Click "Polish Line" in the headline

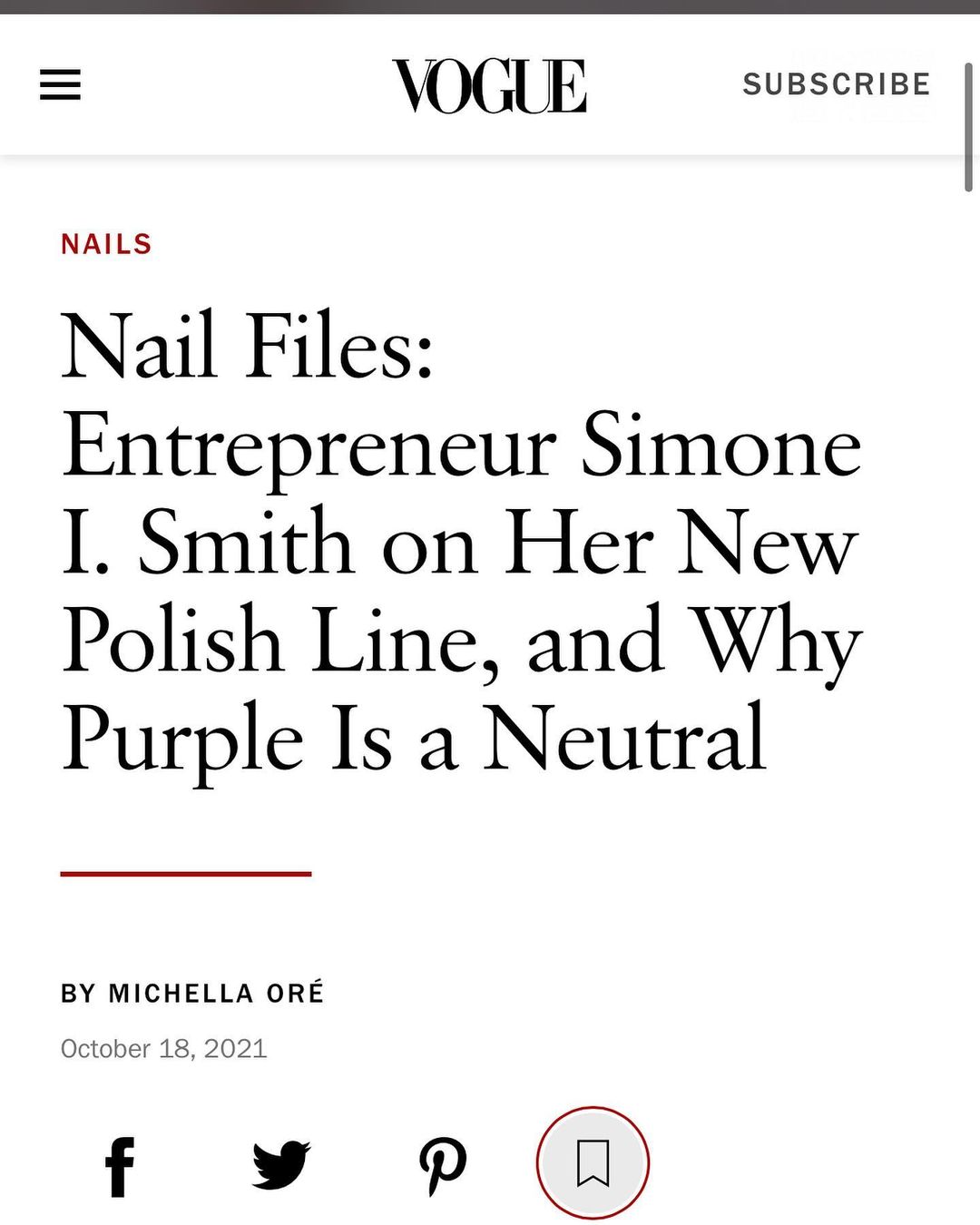click(x=279, y=641)
